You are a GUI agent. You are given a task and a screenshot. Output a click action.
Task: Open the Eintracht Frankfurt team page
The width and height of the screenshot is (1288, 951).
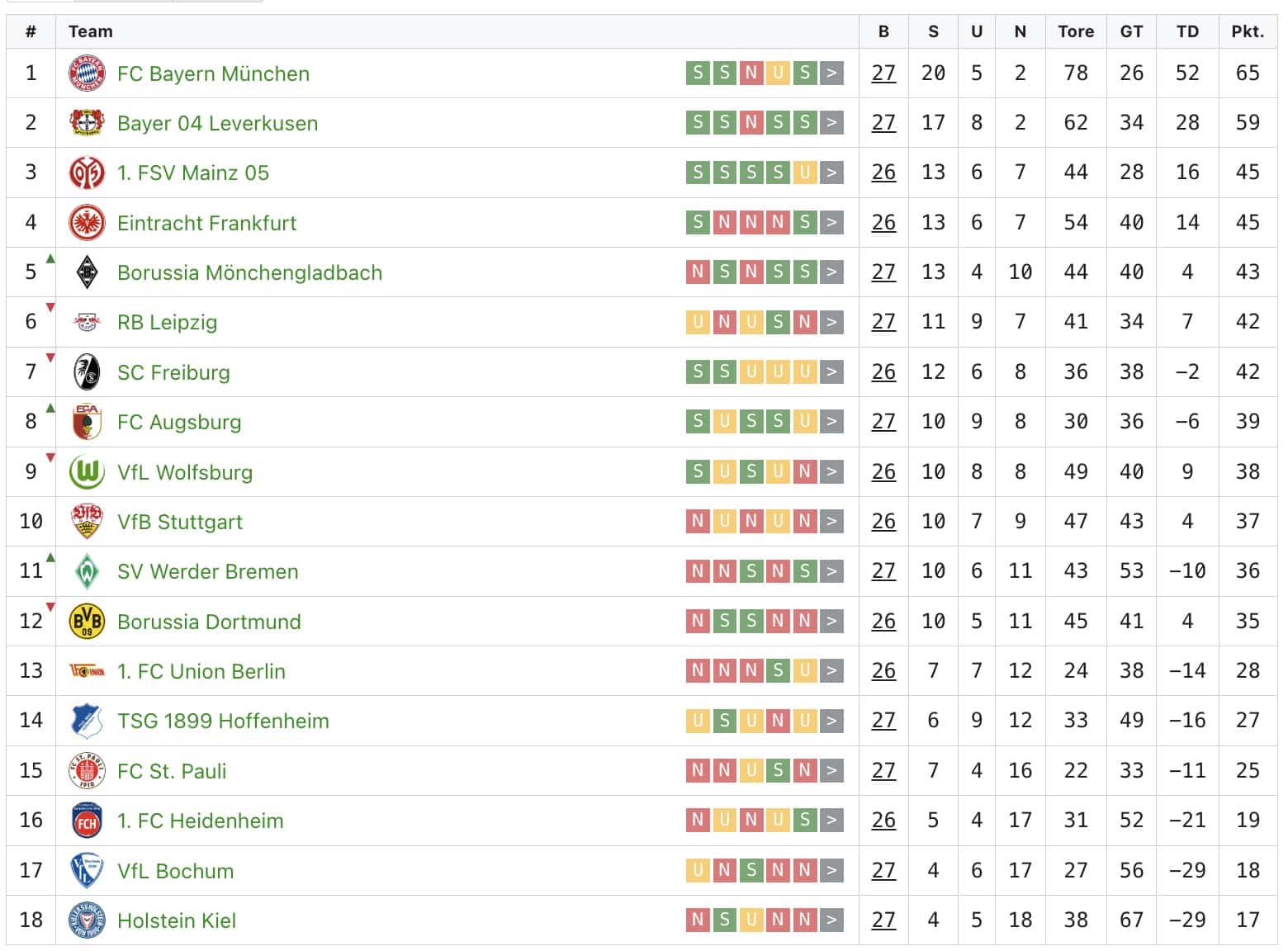coord(206,222)
